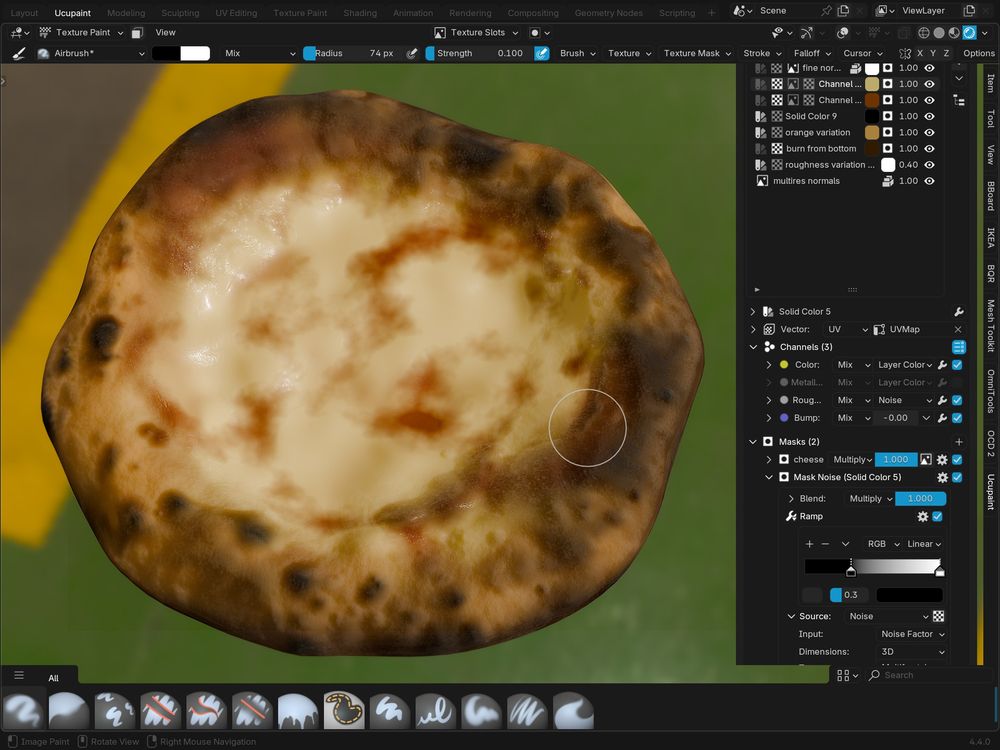The width and height of the screenshot is (1000, 750).
Task: Toggle pressure sensitivity for Strength
Action: tap(541, 54)
